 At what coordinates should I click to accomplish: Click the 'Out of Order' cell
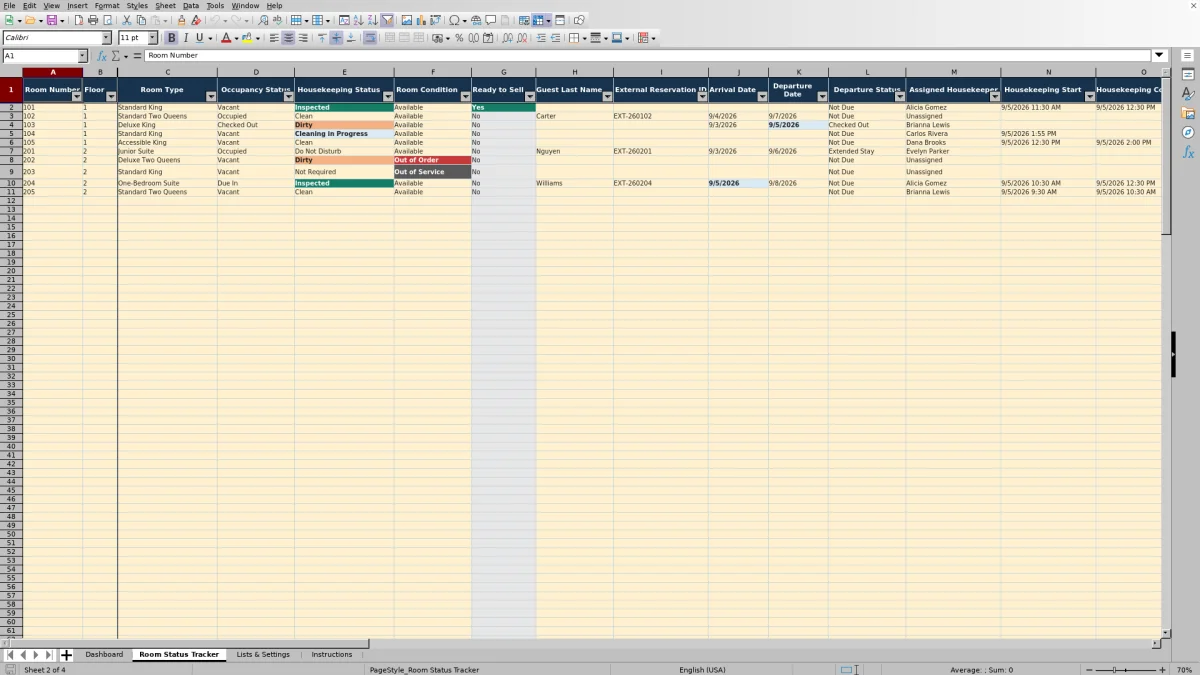(x=432, y=160)
